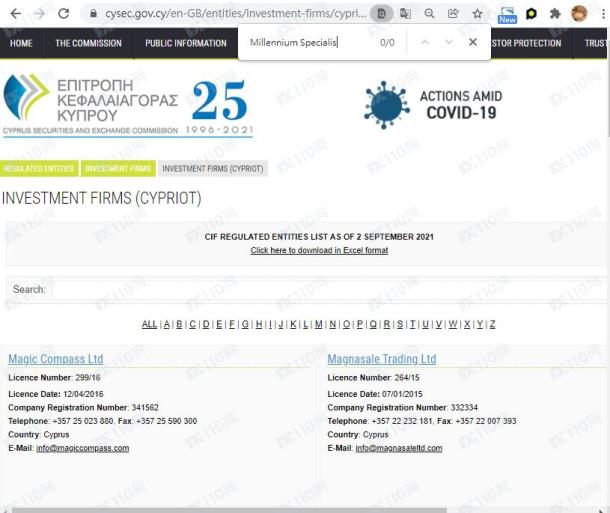The height and width of the screenshot is (513, 610).
Task: Download the list in Excel format
Action: 319,250
